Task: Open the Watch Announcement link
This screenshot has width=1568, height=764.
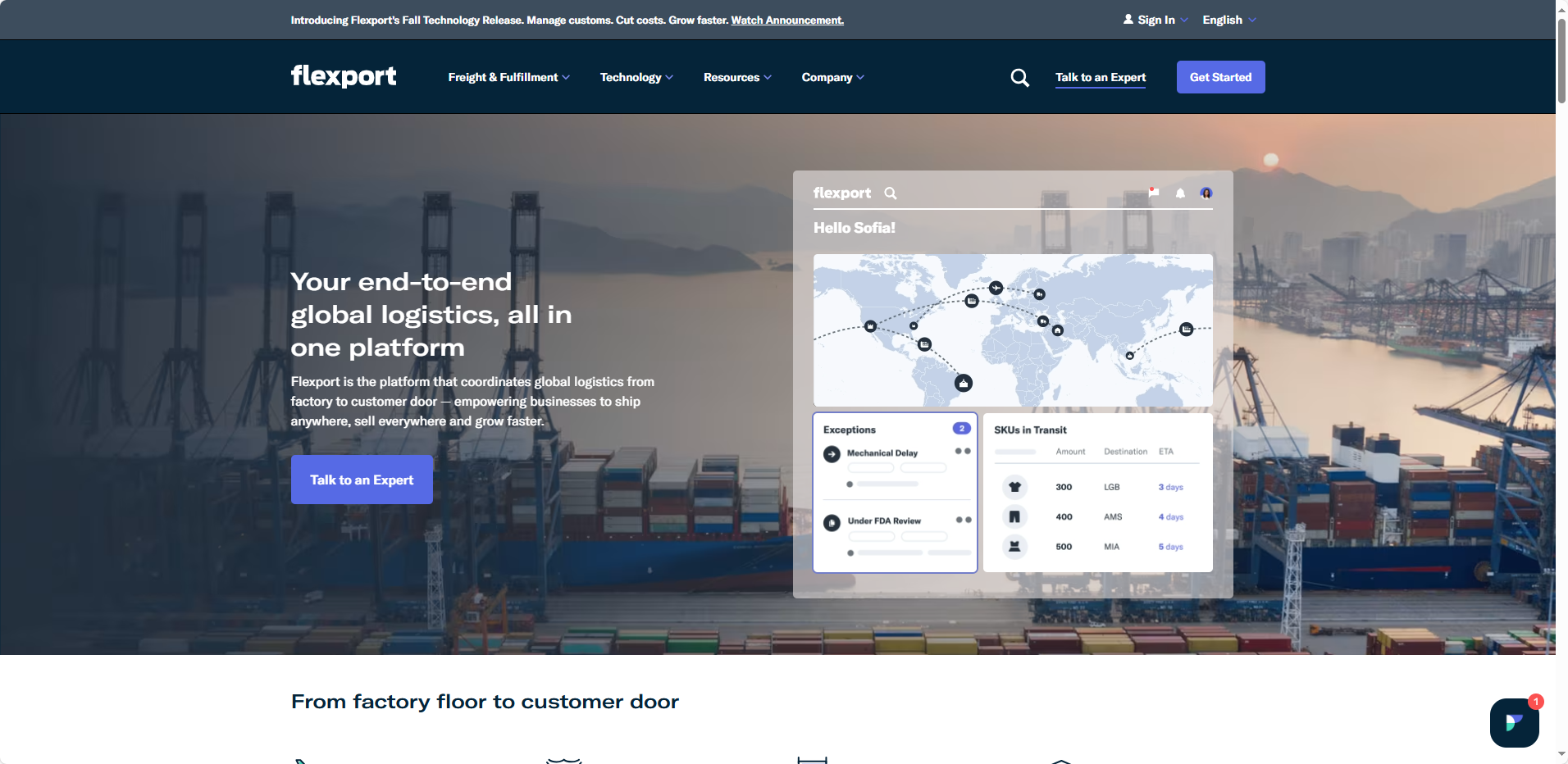Action: [786, 20]
